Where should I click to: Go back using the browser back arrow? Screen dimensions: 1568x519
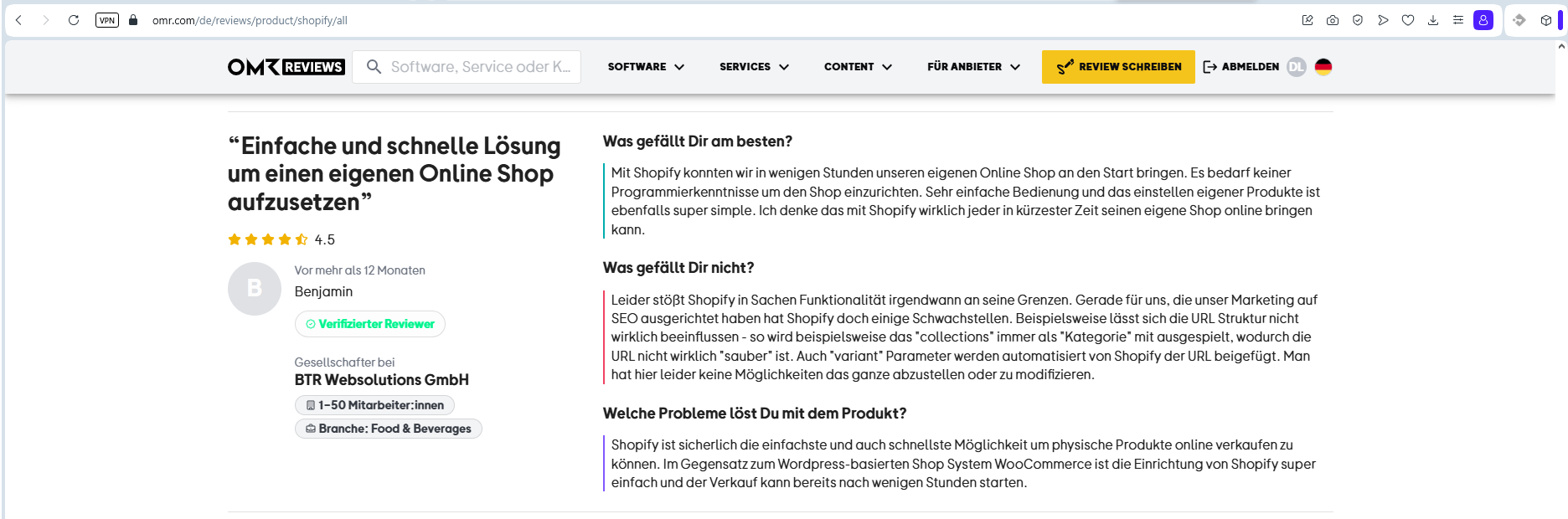pos(19,20)
